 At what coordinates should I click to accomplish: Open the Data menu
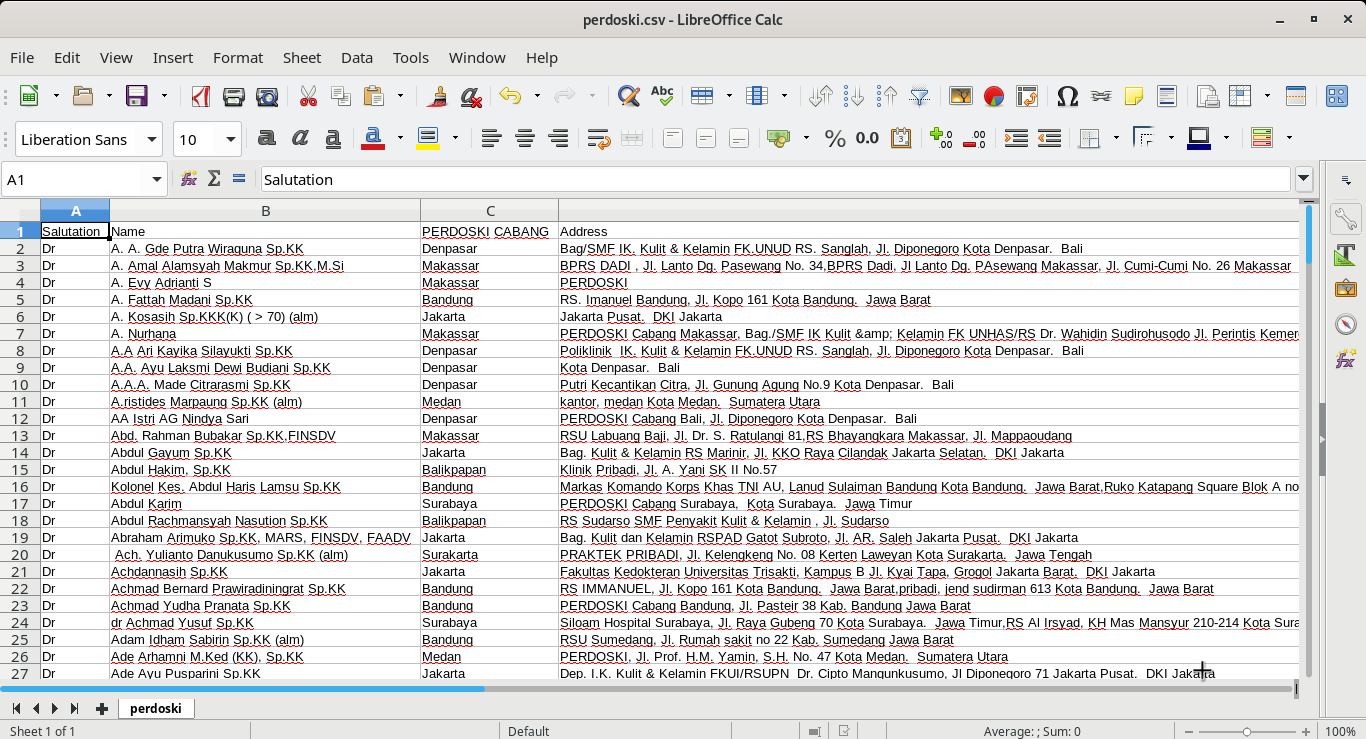click(356, 58)
